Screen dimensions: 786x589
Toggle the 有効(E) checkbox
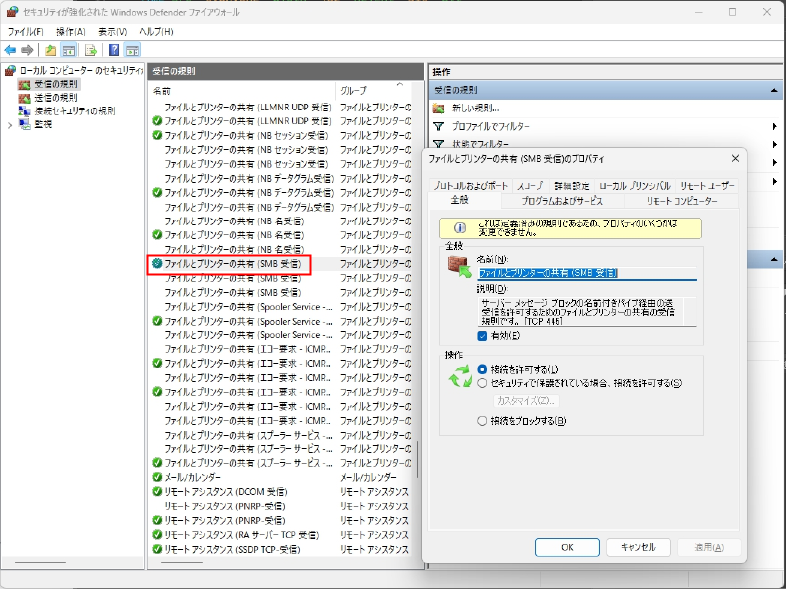483,336
